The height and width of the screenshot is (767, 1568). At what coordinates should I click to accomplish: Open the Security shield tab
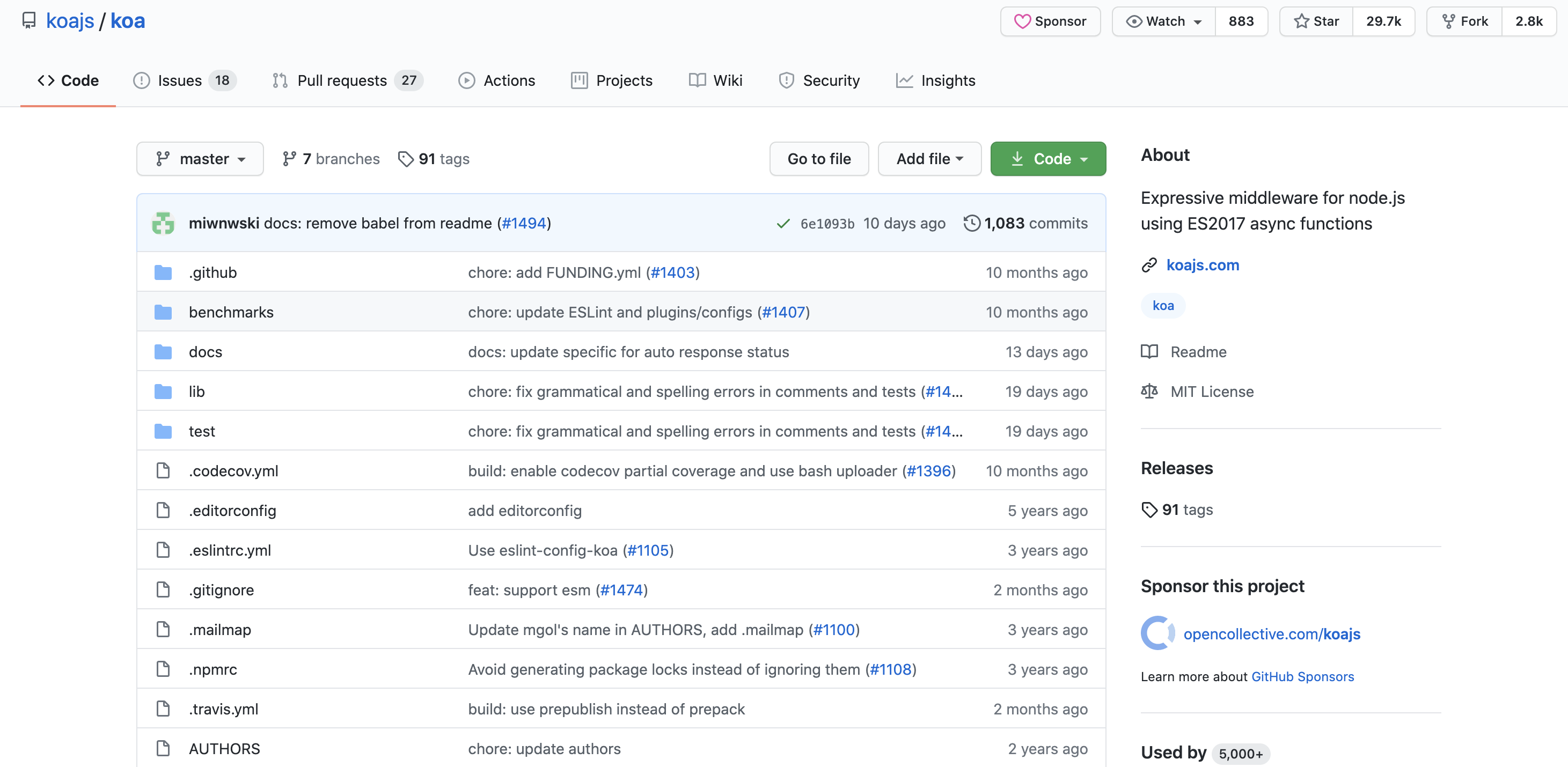tap(787, 80)
